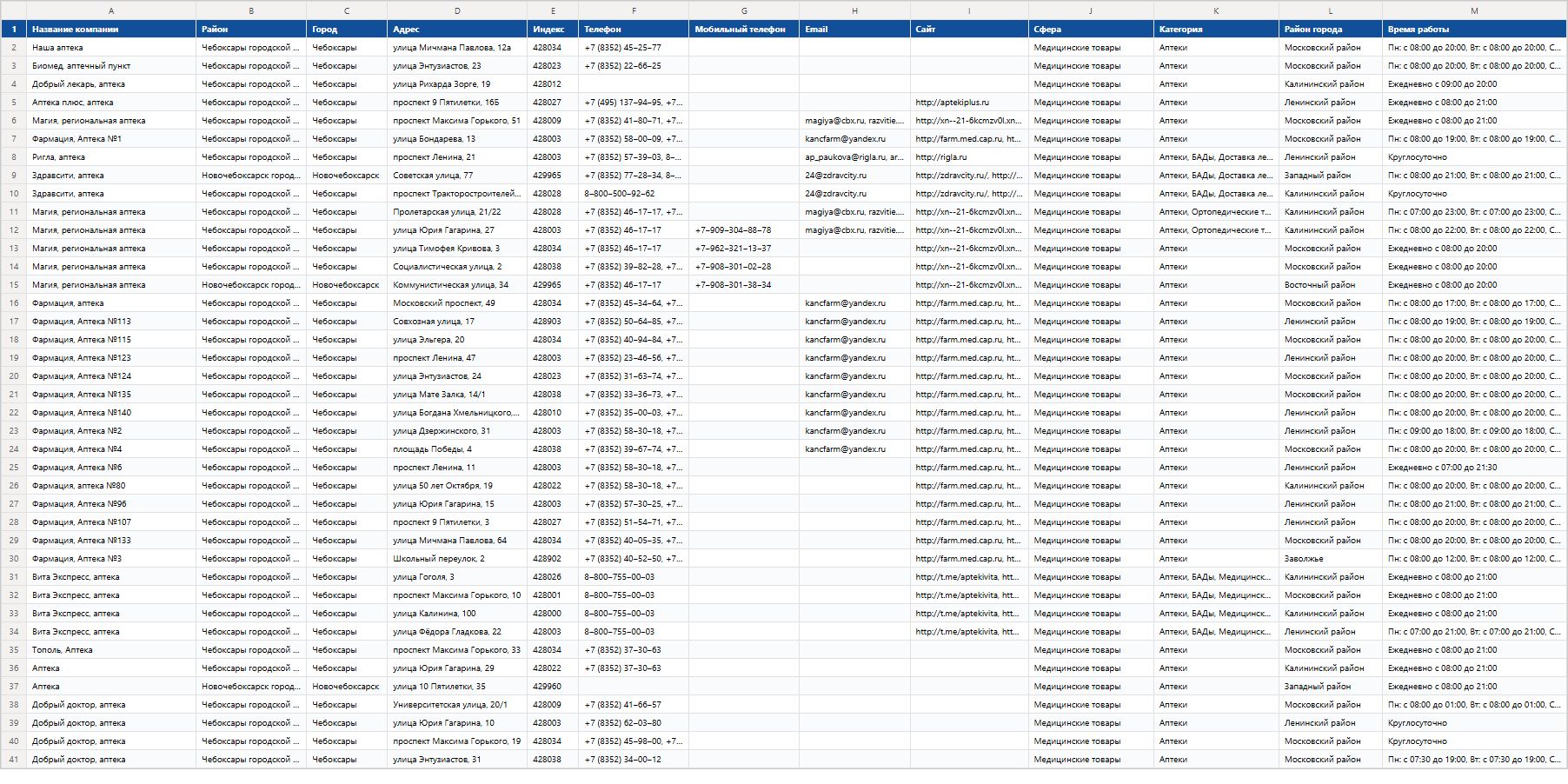Select the 'Фармация, Аптека №140' cell

point(111,412)
